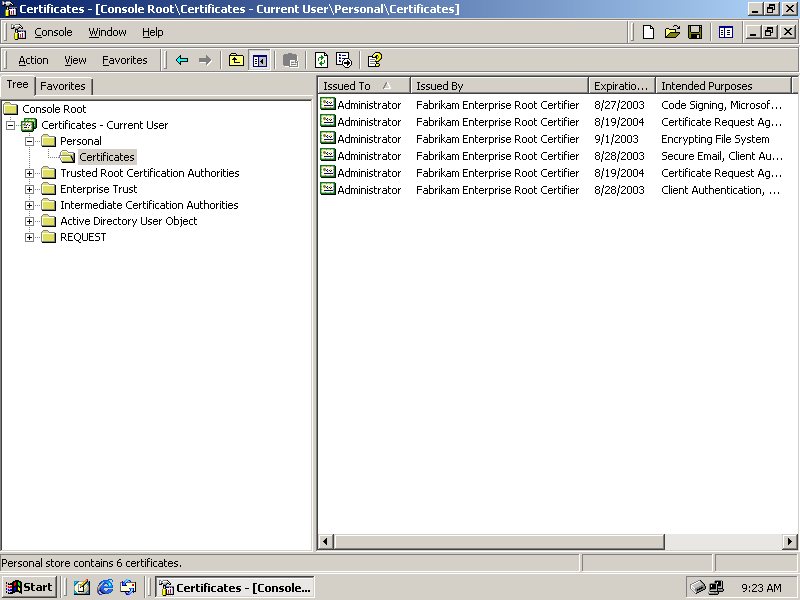The width and height of the screenshot is (800, 600).
Task: Expand the REQUEST folder node
Action: [x=30, y=237]
